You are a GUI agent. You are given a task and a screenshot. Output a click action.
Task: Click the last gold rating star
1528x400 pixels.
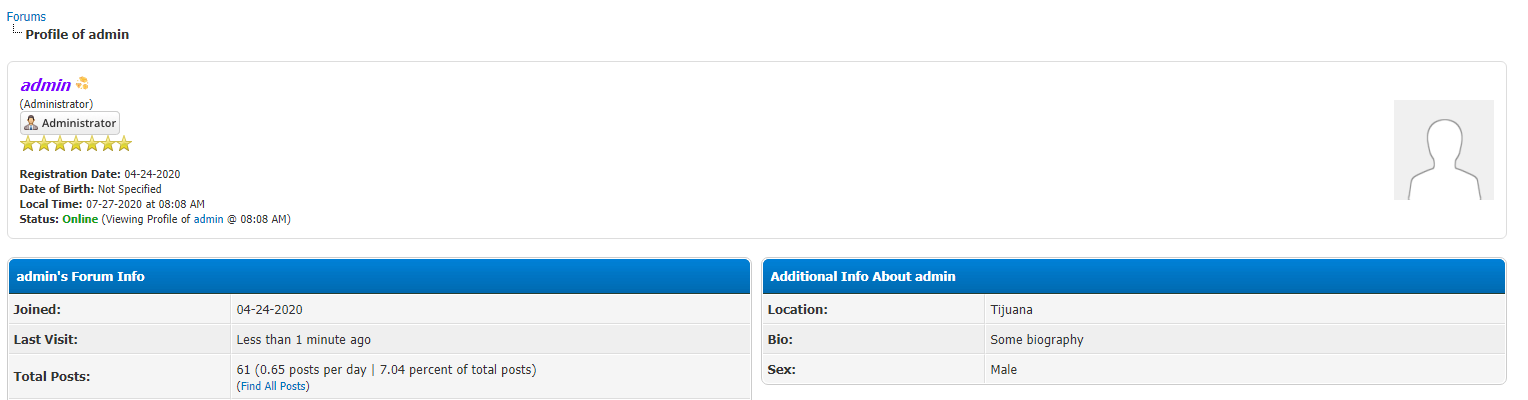click(124, 144)
